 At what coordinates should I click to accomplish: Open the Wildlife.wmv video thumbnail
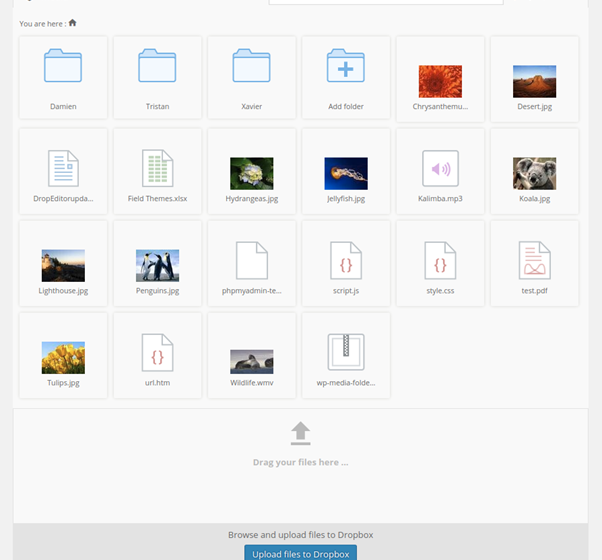tap(252, 362)
